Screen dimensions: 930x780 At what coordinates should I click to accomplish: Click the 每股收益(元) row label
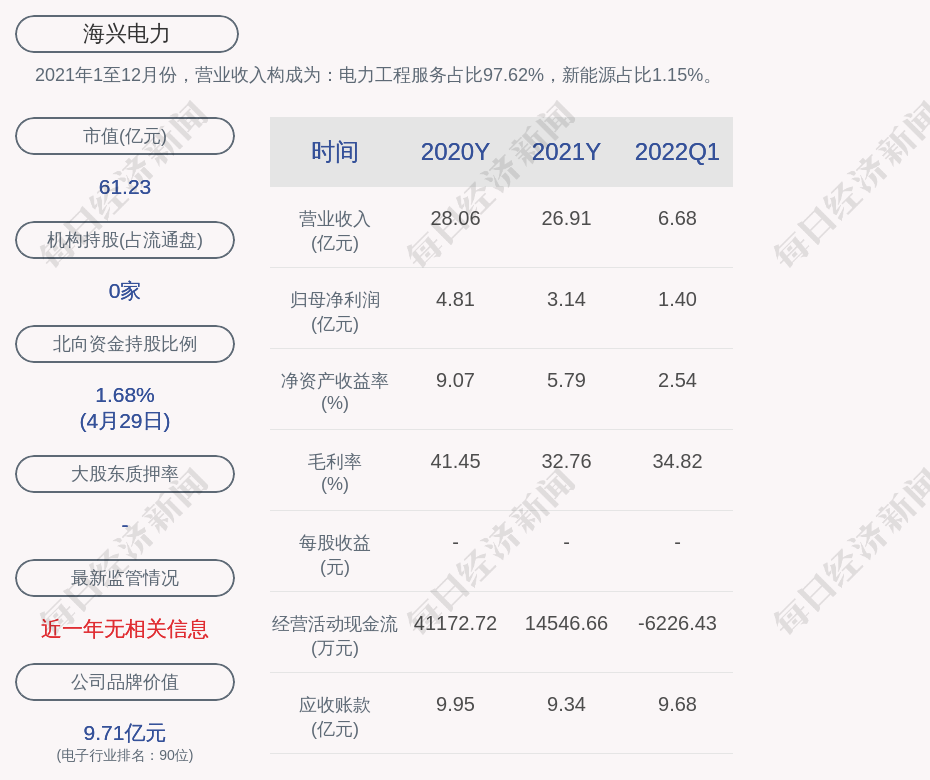click(335, 555)
